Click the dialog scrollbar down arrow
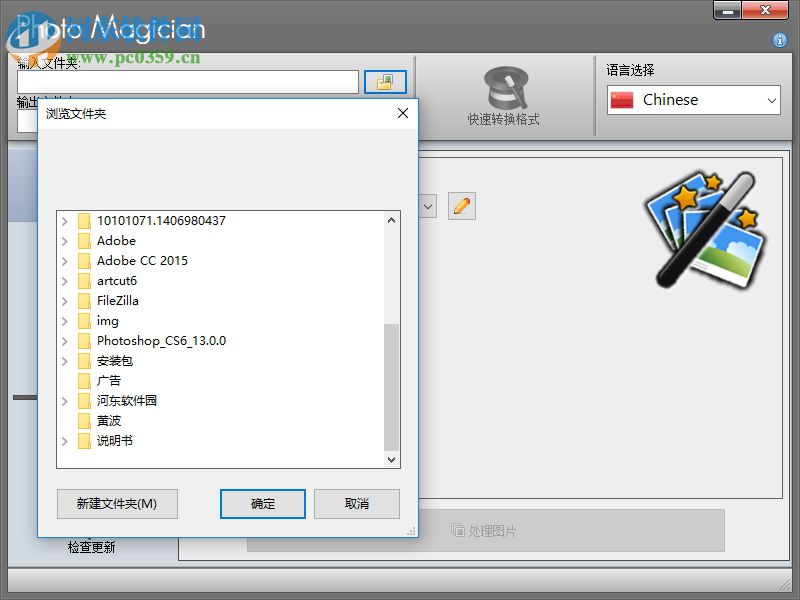The image size is (800, 600). pyautogui.click(x=393, y=460)
